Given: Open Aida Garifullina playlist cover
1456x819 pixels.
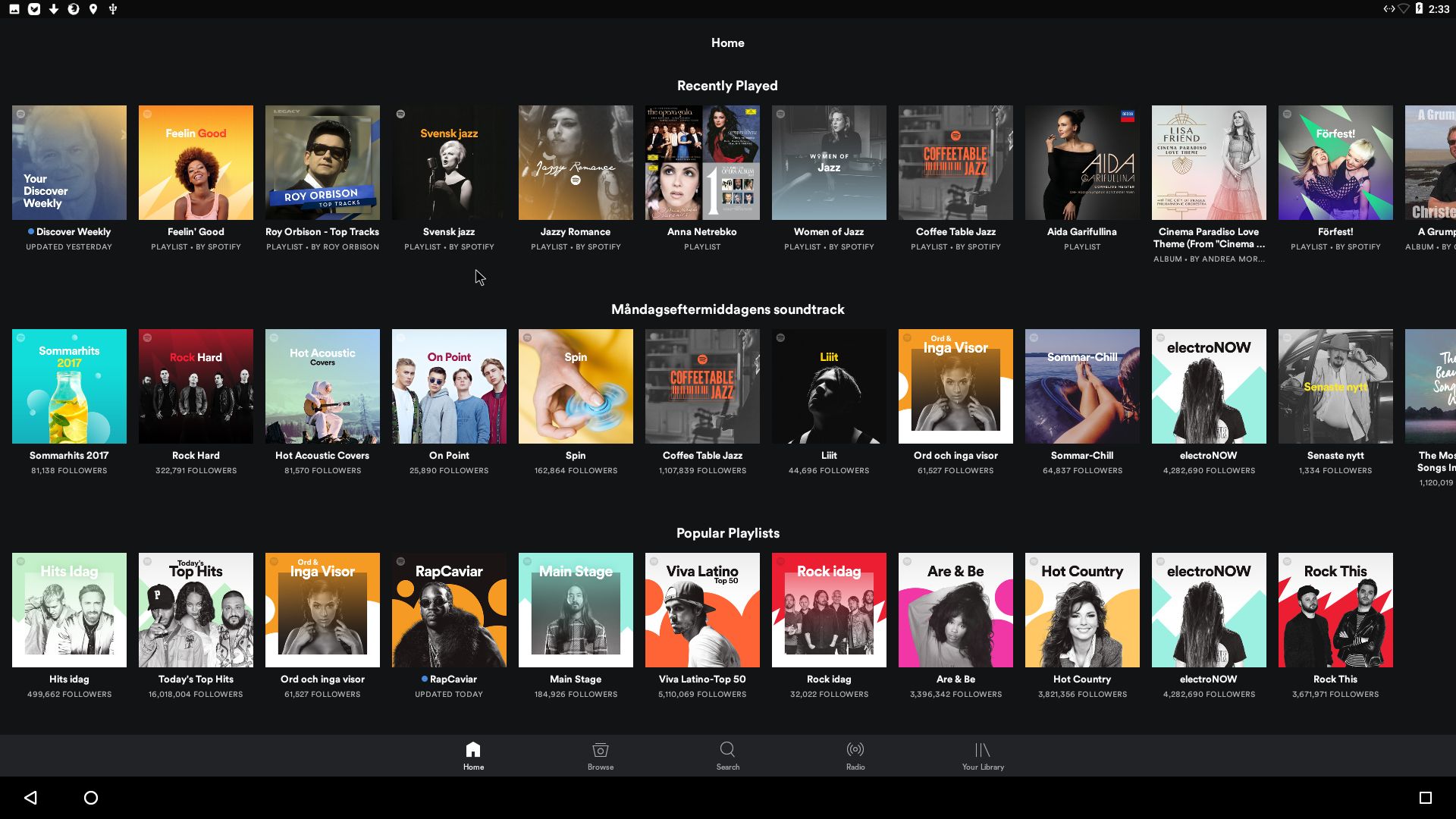Looking at the screenshot, I should 1082,162.
